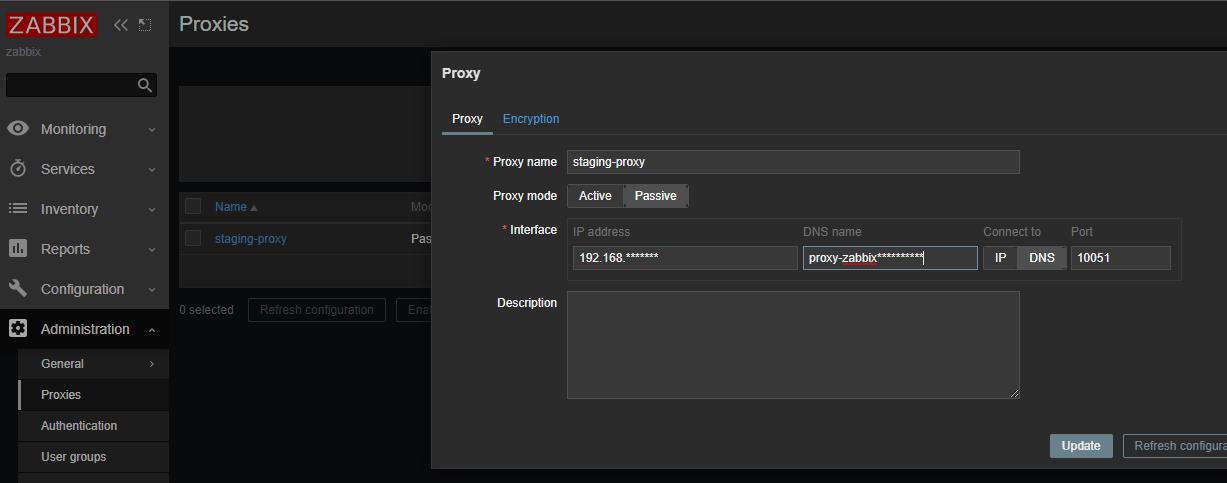Click Refresh configuration in the dialog

(x=1175, y=446)
